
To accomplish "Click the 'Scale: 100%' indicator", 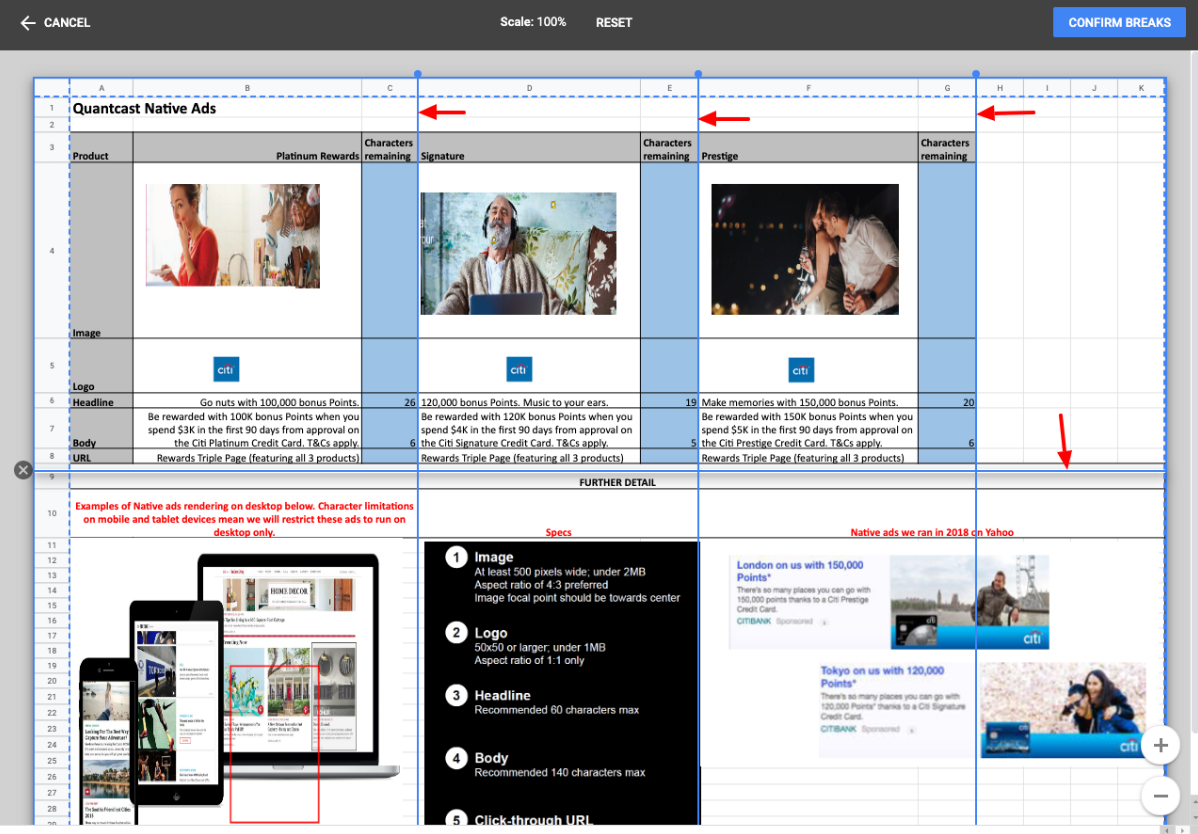I will [533, 22].
